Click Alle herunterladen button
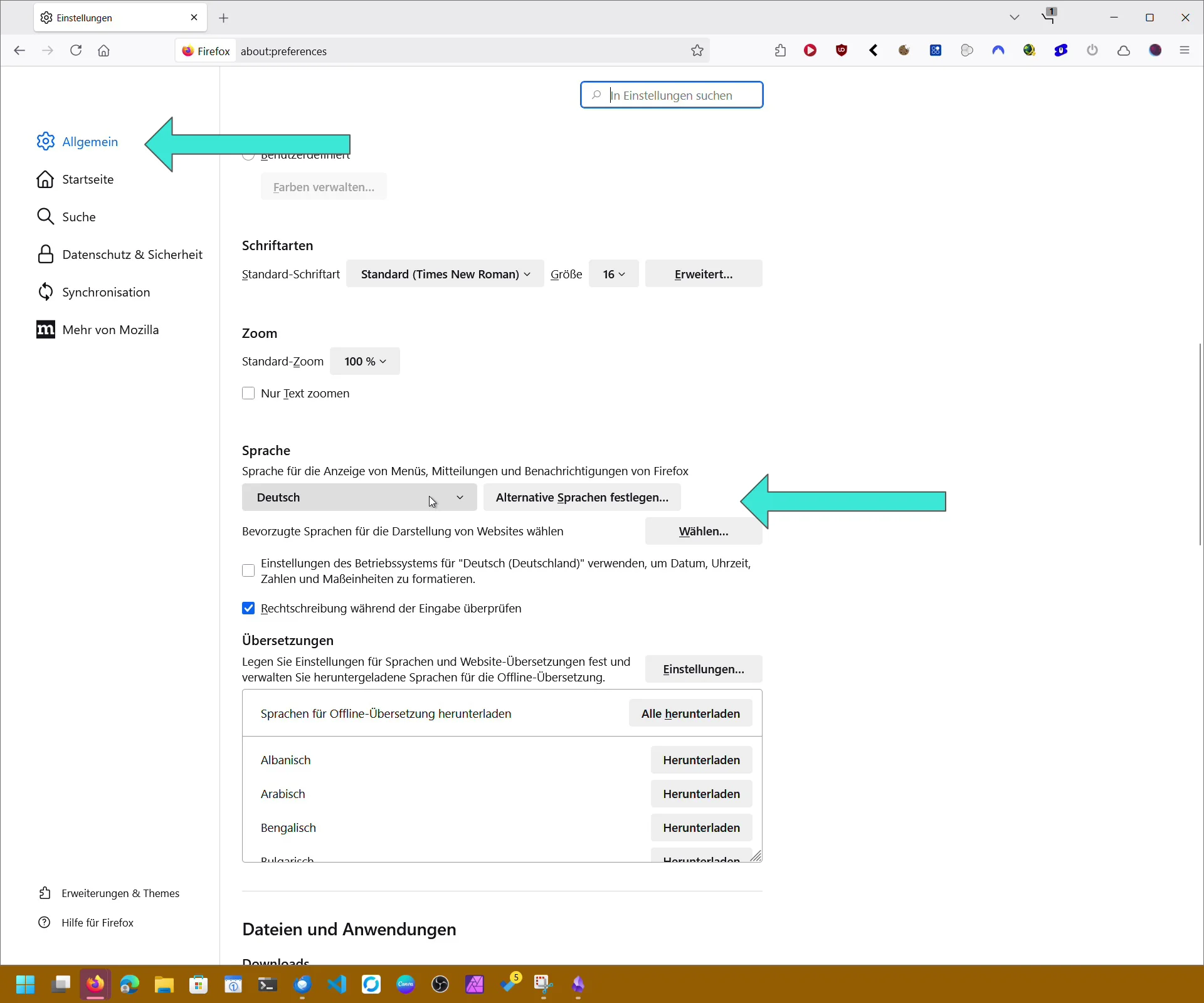The height and width of the screenshot is (1003, 1204). pos(690,713)
